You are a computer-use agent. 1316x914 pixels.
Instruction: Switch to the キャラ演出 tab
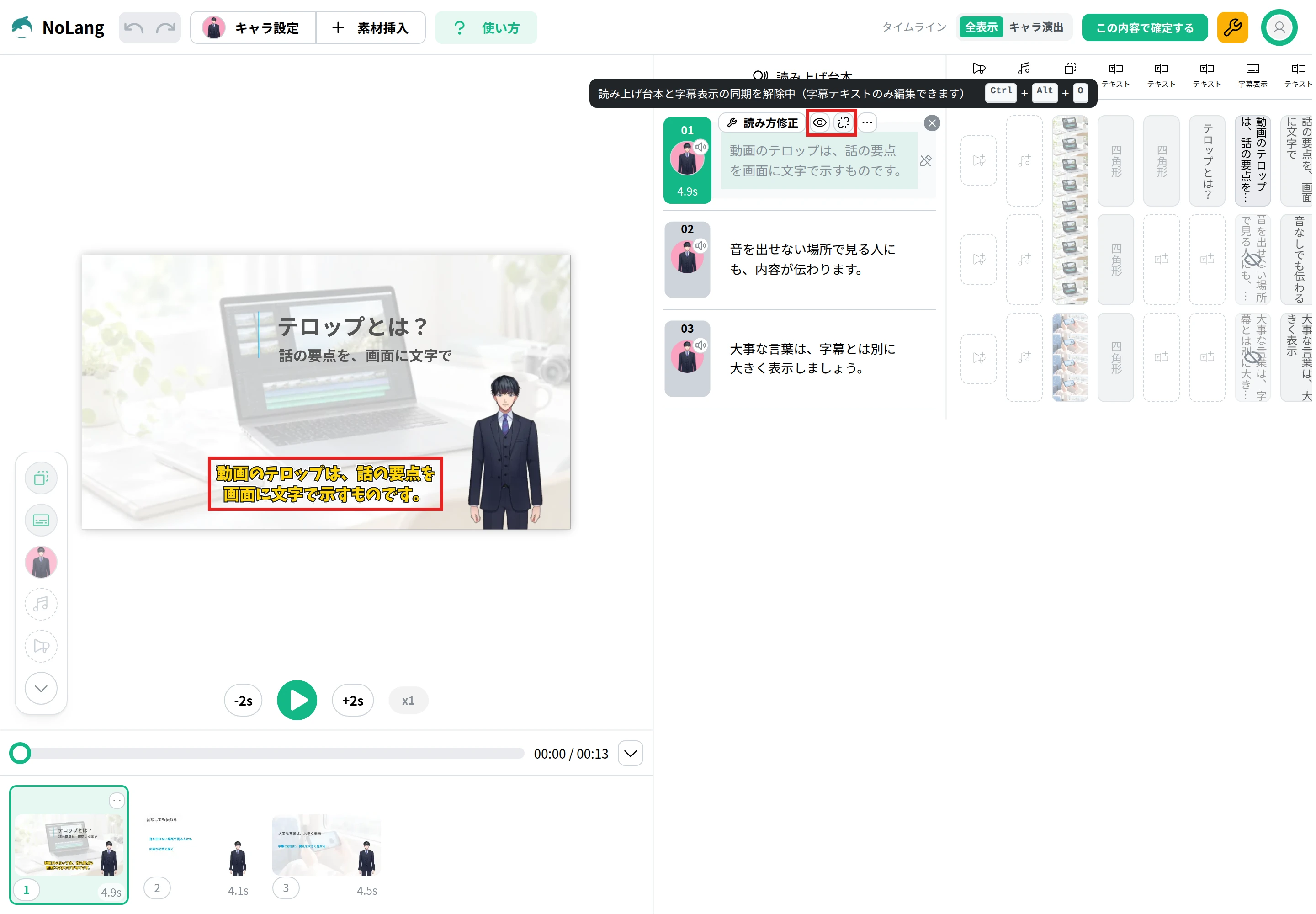tap(1035, 27)
